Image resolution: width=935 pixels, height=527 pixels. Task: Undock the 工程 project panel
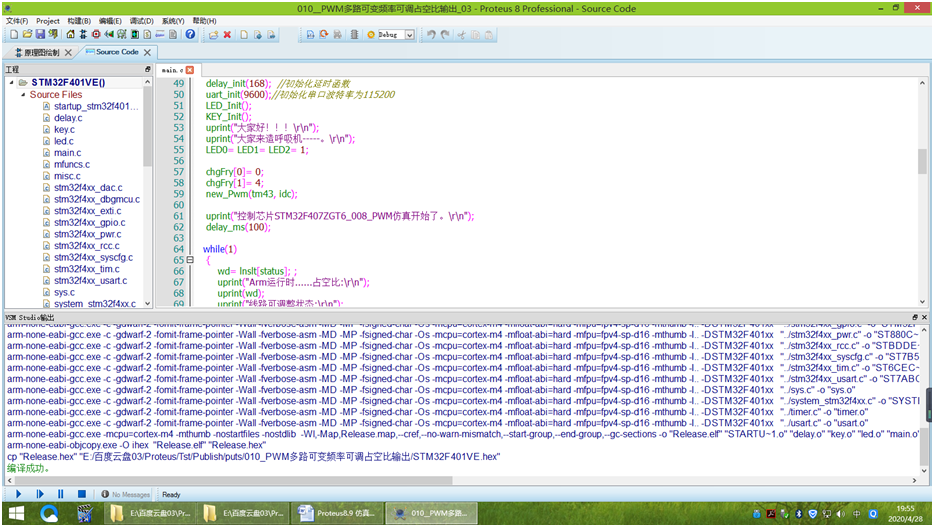(x=147, y=69)
